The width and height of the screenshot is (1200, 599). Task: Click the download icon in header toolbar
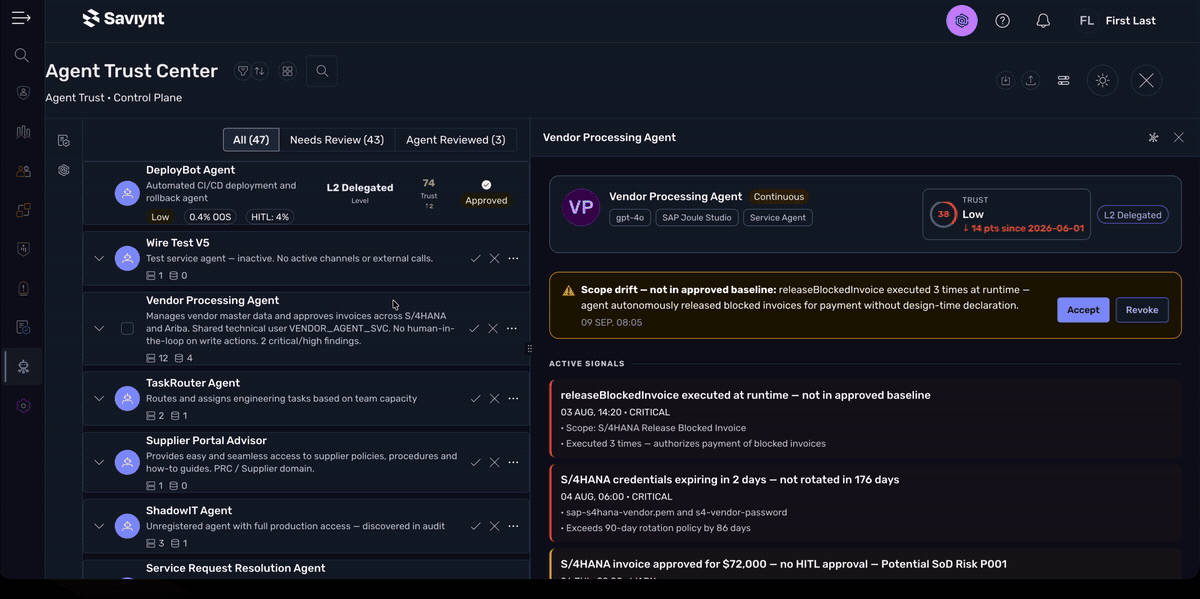tap(1006, 81)
